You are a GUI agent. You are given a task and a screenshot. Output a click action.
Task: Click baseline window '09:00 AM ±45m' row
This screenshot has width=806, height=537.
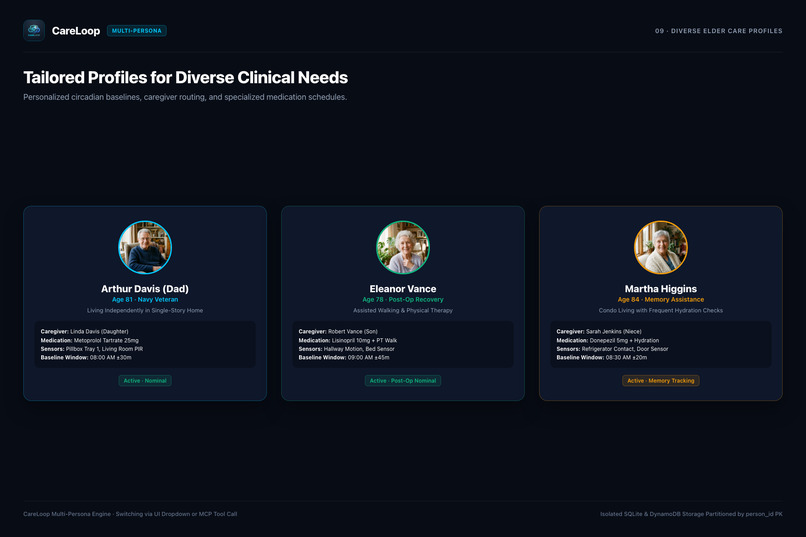pyautogui.click(x=344, y=358)
